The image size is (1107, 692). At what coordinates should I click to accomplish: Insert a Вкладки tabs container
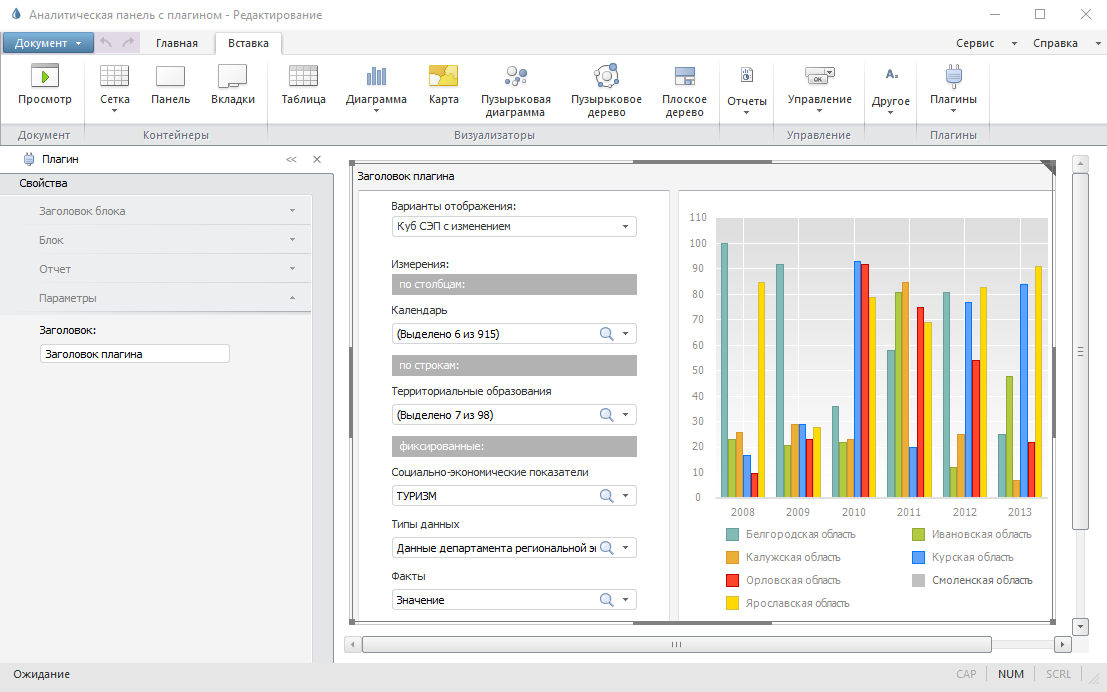(233, 77)
